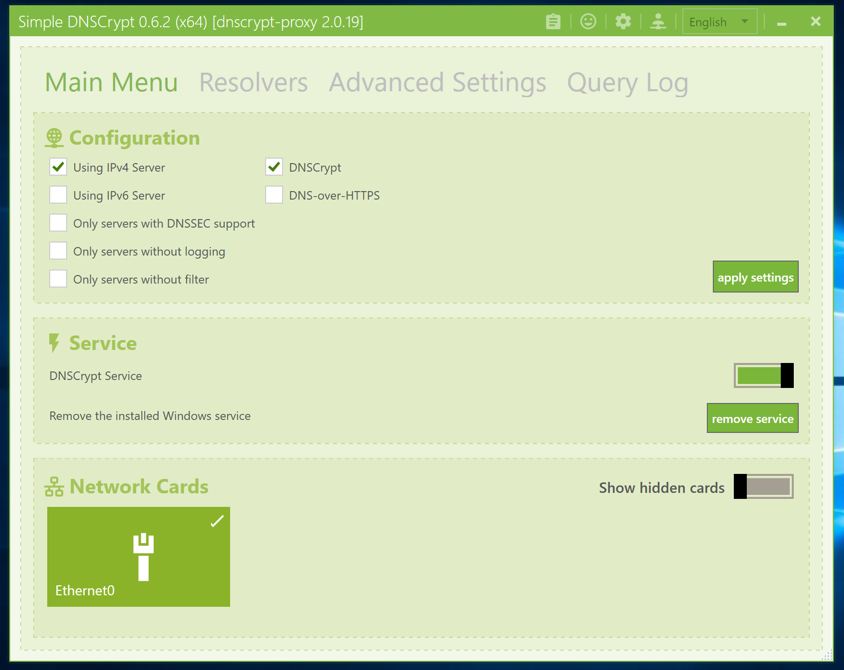Click 'Remove the installed Windows service' text
Screen dimensions: 844x670
click(x=150, y=416)
